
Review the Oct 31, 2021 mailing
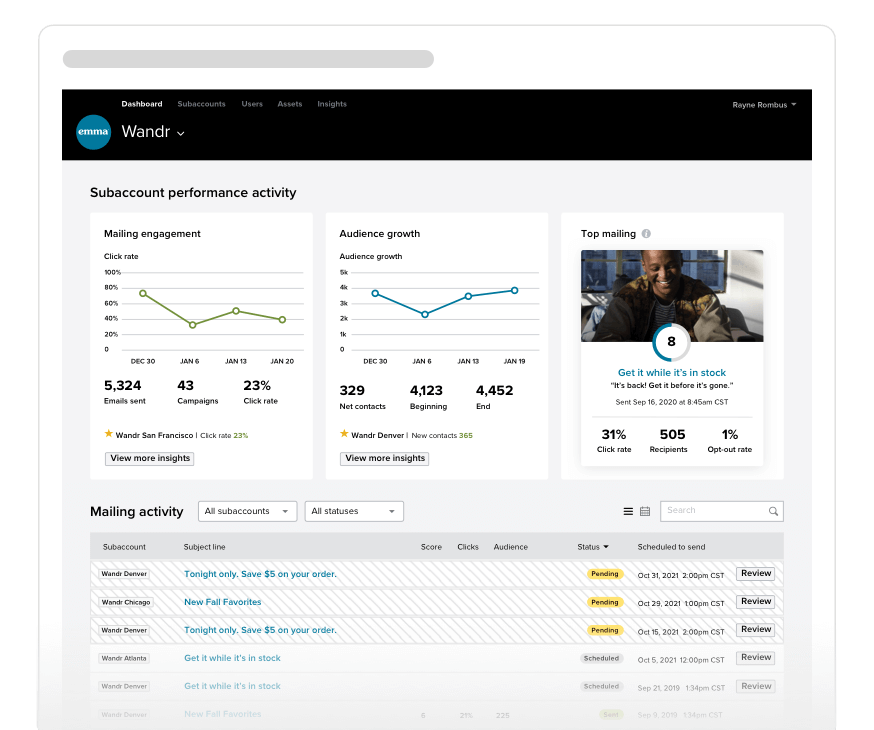point(755,573)
